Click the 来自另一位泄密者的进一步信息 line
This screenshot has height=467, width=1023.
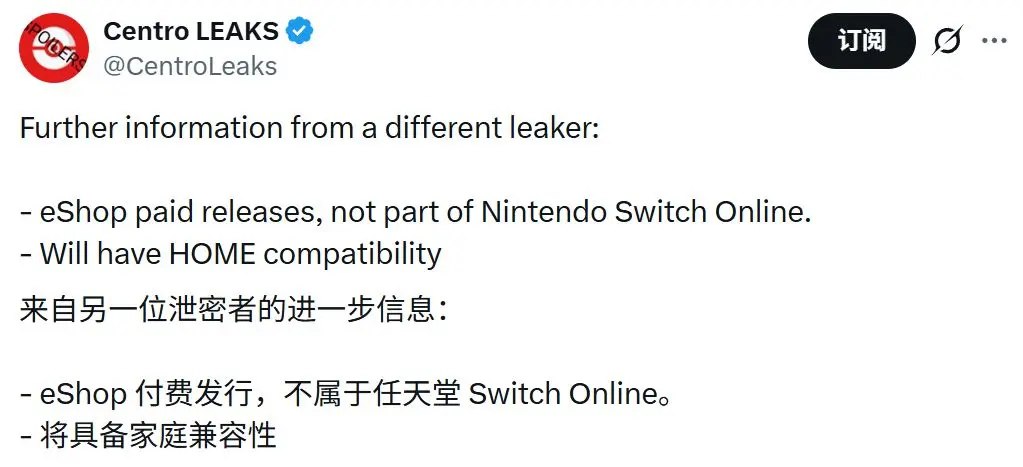pyautogui.click(x=234, y=309)
